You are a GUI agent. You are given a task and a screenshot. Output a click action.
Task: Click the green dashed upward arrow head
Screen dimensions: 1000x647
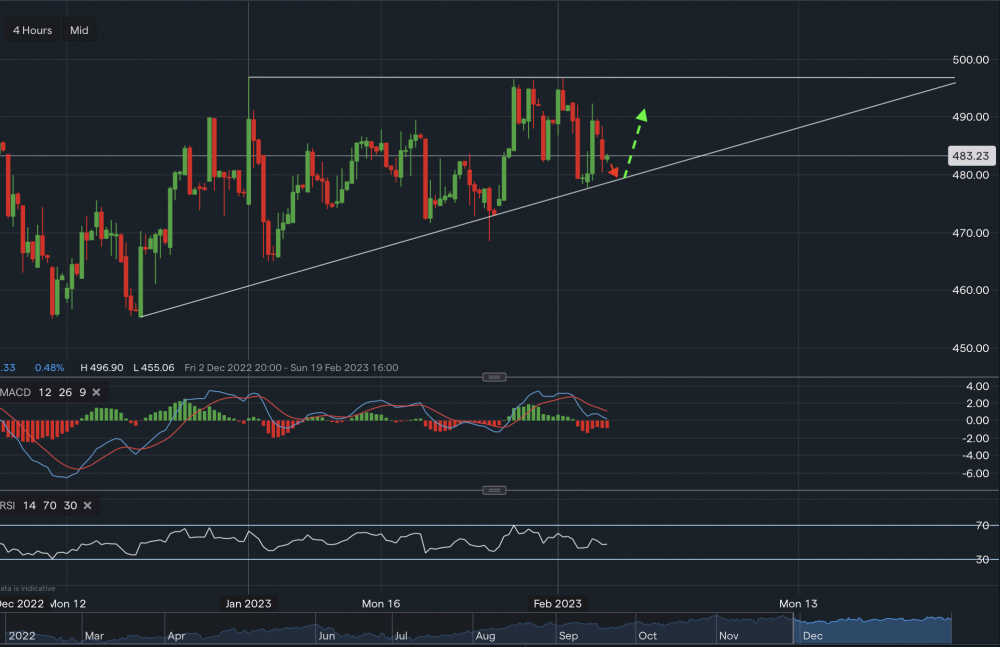(x=642, y=115)
